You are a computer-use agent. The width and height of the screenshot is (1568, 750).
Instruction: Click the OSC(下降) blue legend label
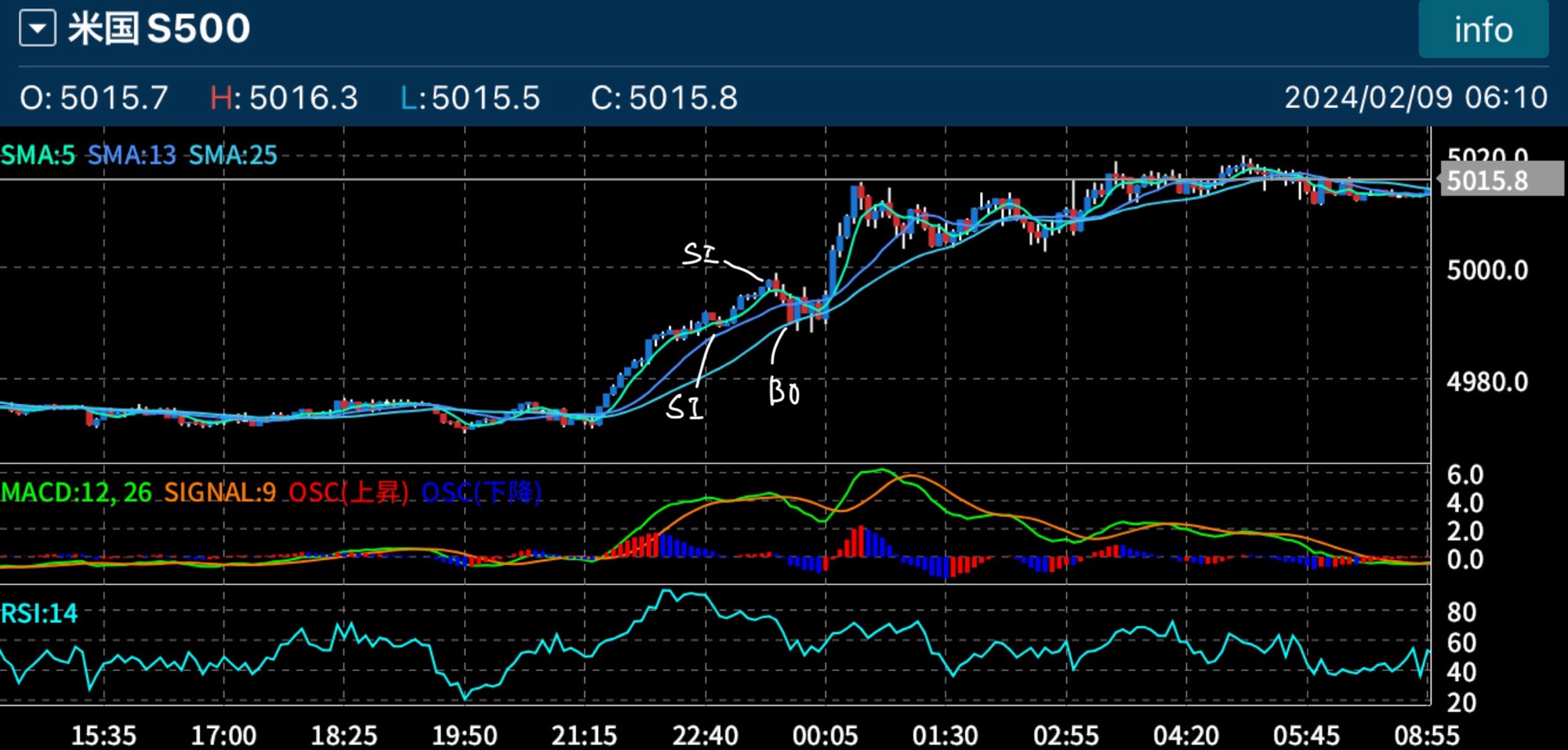pos(481,493)
